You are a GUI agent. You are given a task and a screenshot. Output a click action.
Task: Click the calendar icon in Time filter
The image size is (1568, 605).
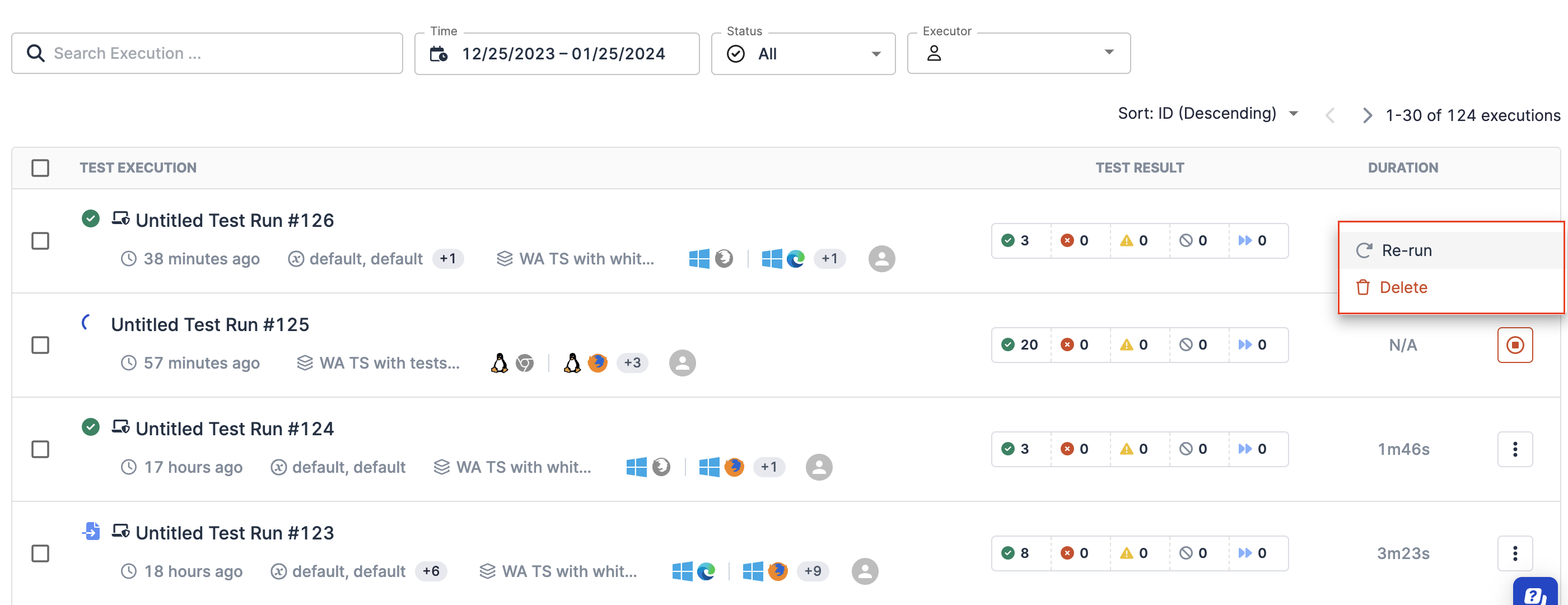pos(439,54)
